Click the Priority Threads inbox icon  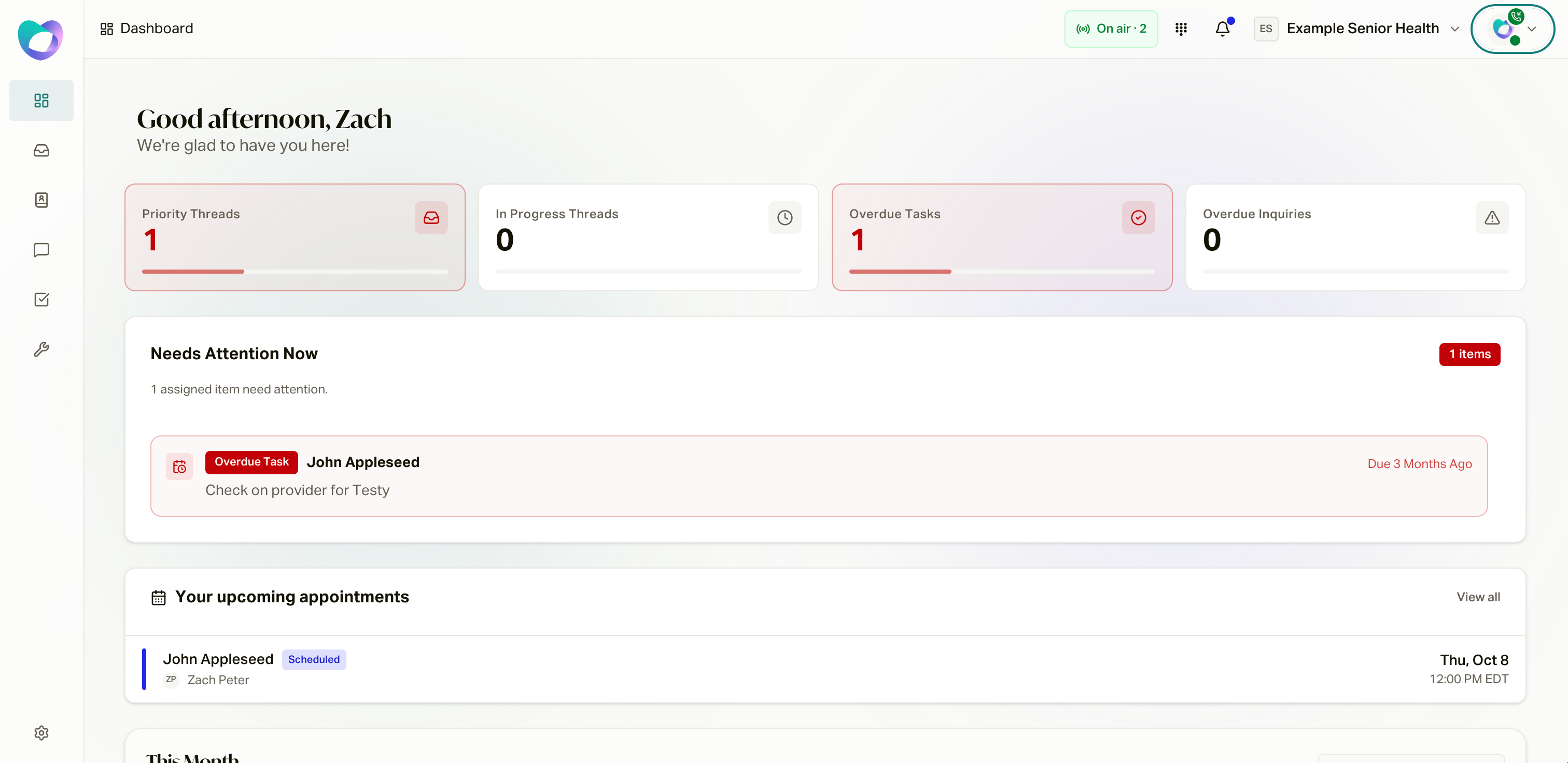coord(431,218)
